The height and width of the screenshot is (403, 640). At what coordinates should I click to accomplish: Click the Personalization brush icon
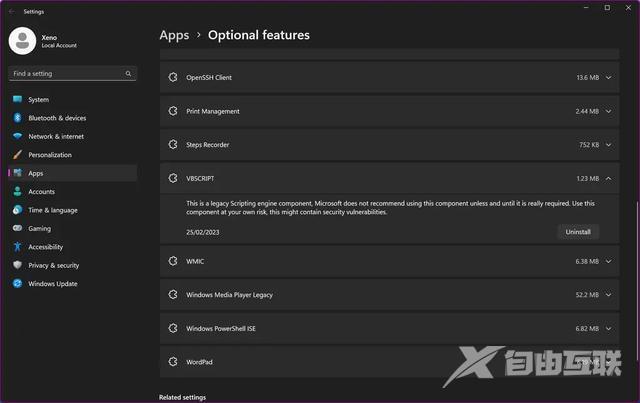tap(17, 155)
